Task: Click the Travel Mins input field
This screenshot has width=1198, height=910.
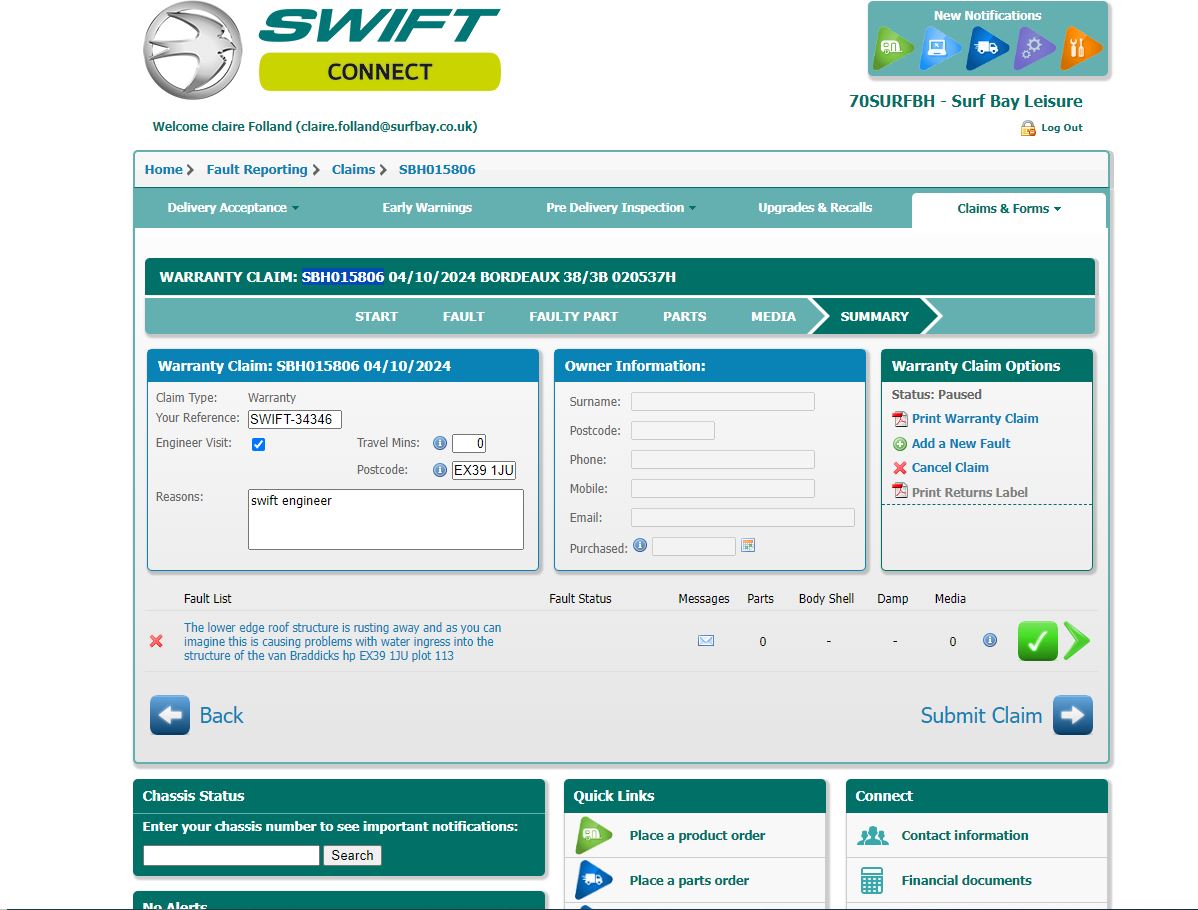Action: [x=469, y=443]
